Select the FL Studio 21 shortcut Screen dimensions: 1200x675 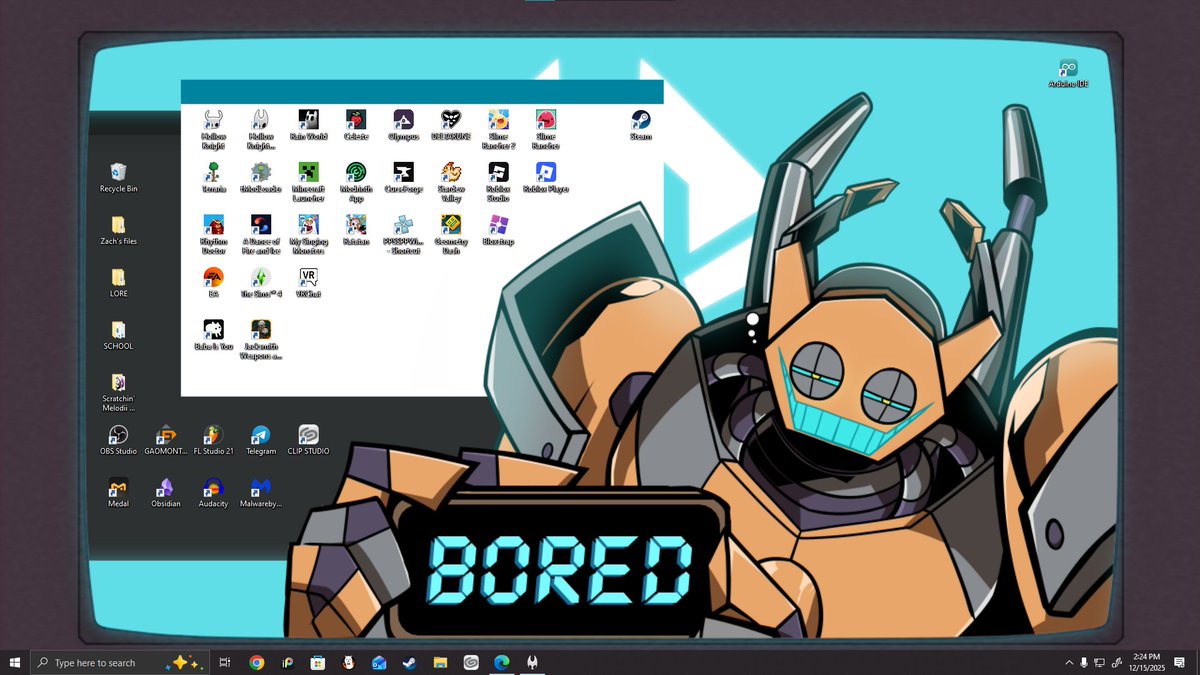pyautogui.click(x=213, y=440)
